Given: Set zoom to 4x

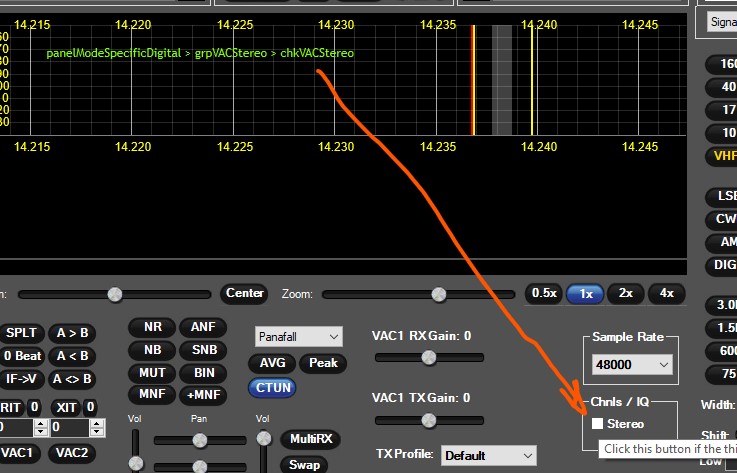Looking at the screenshot, I should (x=667, y=294).
